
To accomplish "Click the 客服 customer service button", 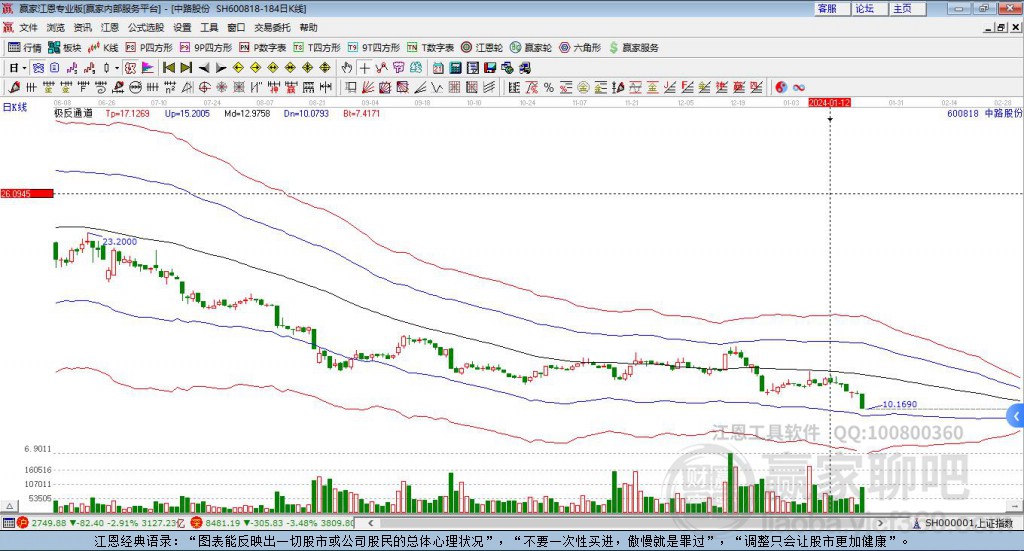I will click(x=827, y=8).
